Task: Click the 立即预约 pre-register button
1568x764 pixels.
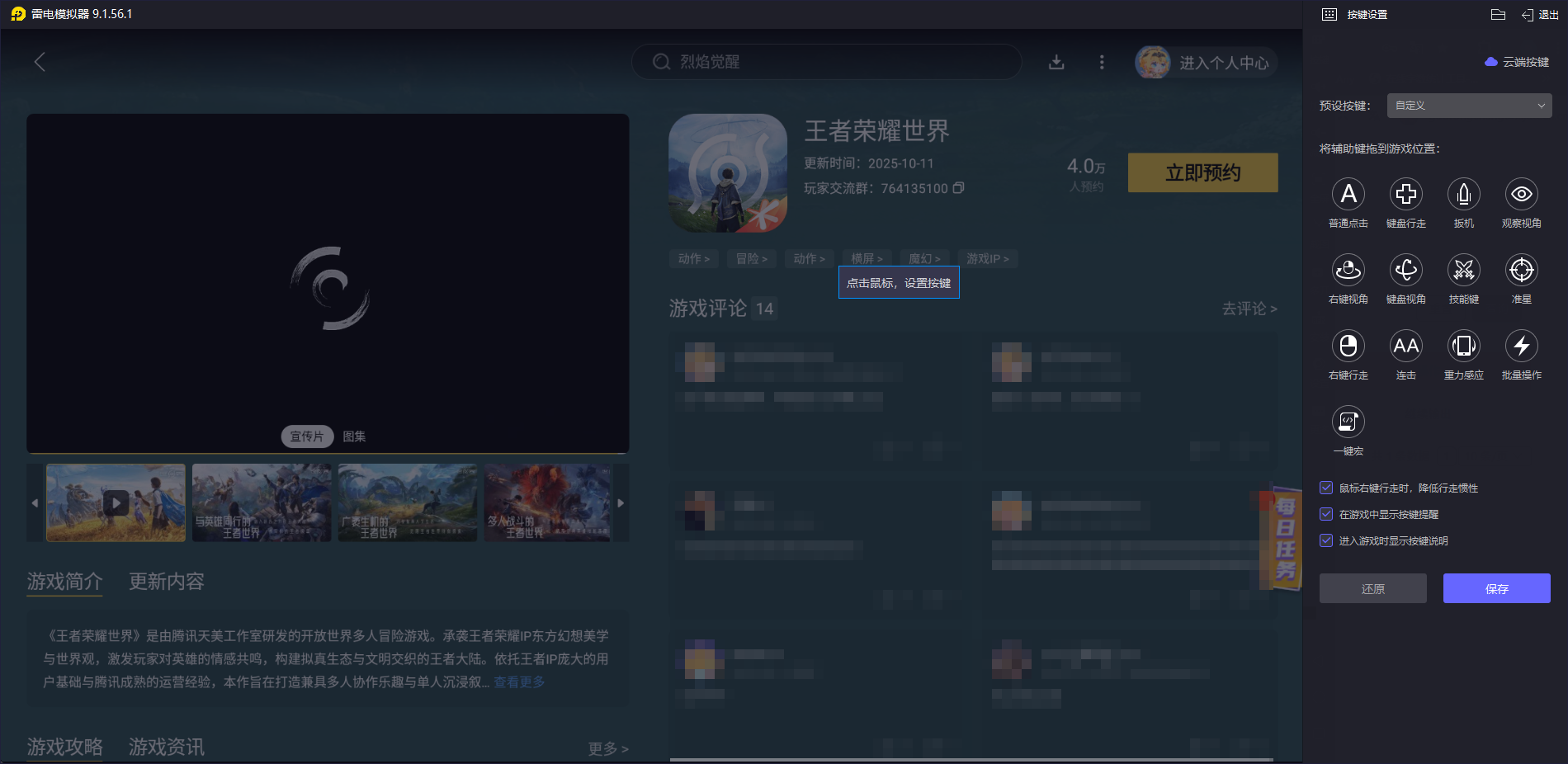Action: [x=1202, y=172]
